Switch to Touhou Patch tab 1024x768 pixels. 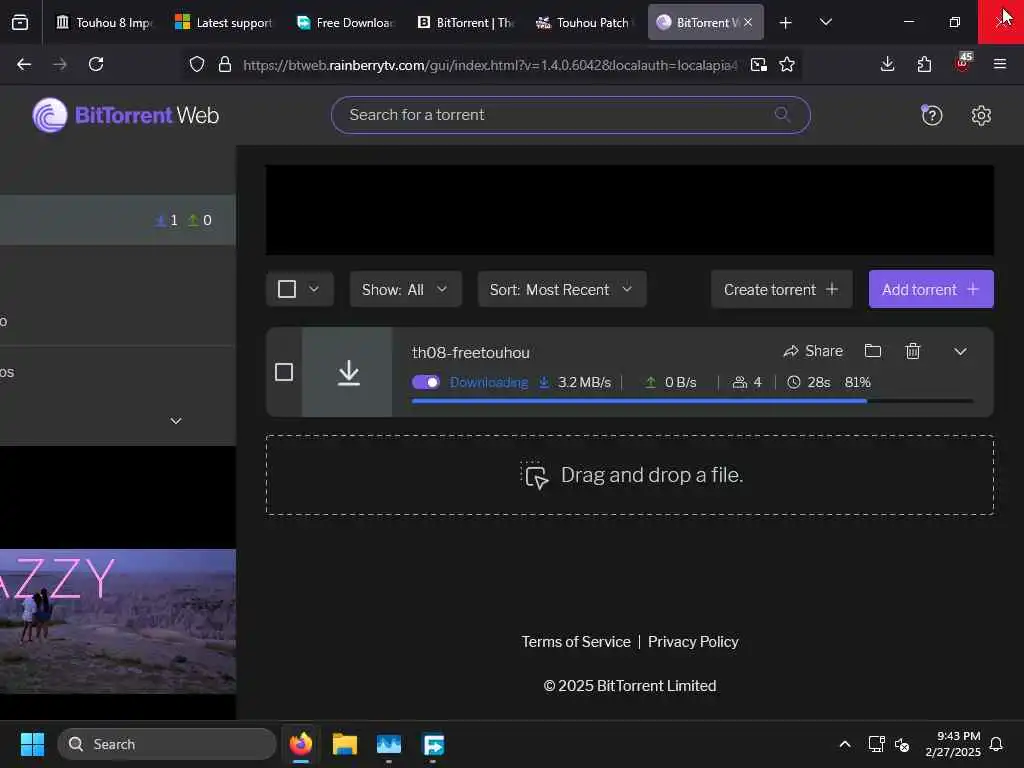pyautogui.click(x=584, y=23)
